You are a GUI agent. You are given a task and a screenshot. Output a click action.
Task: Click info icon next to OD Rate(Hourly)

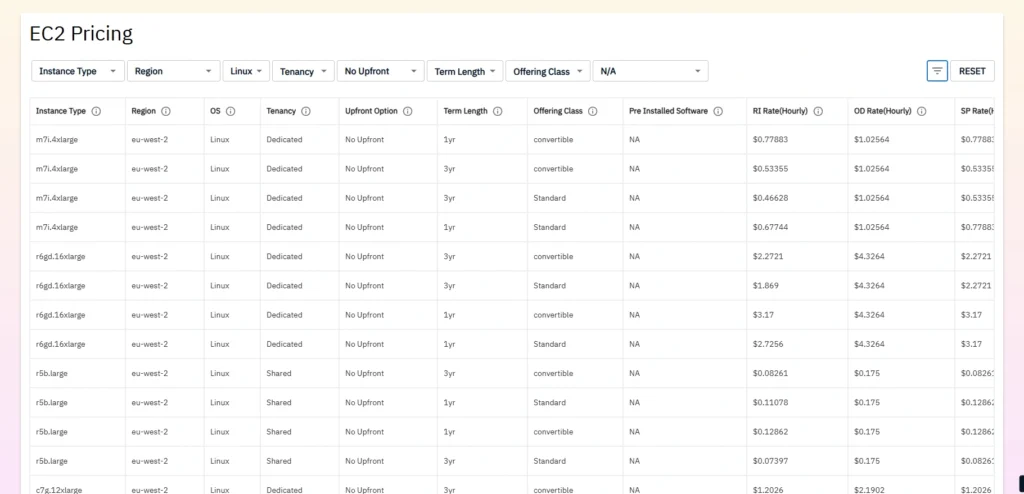click(921, 111)
